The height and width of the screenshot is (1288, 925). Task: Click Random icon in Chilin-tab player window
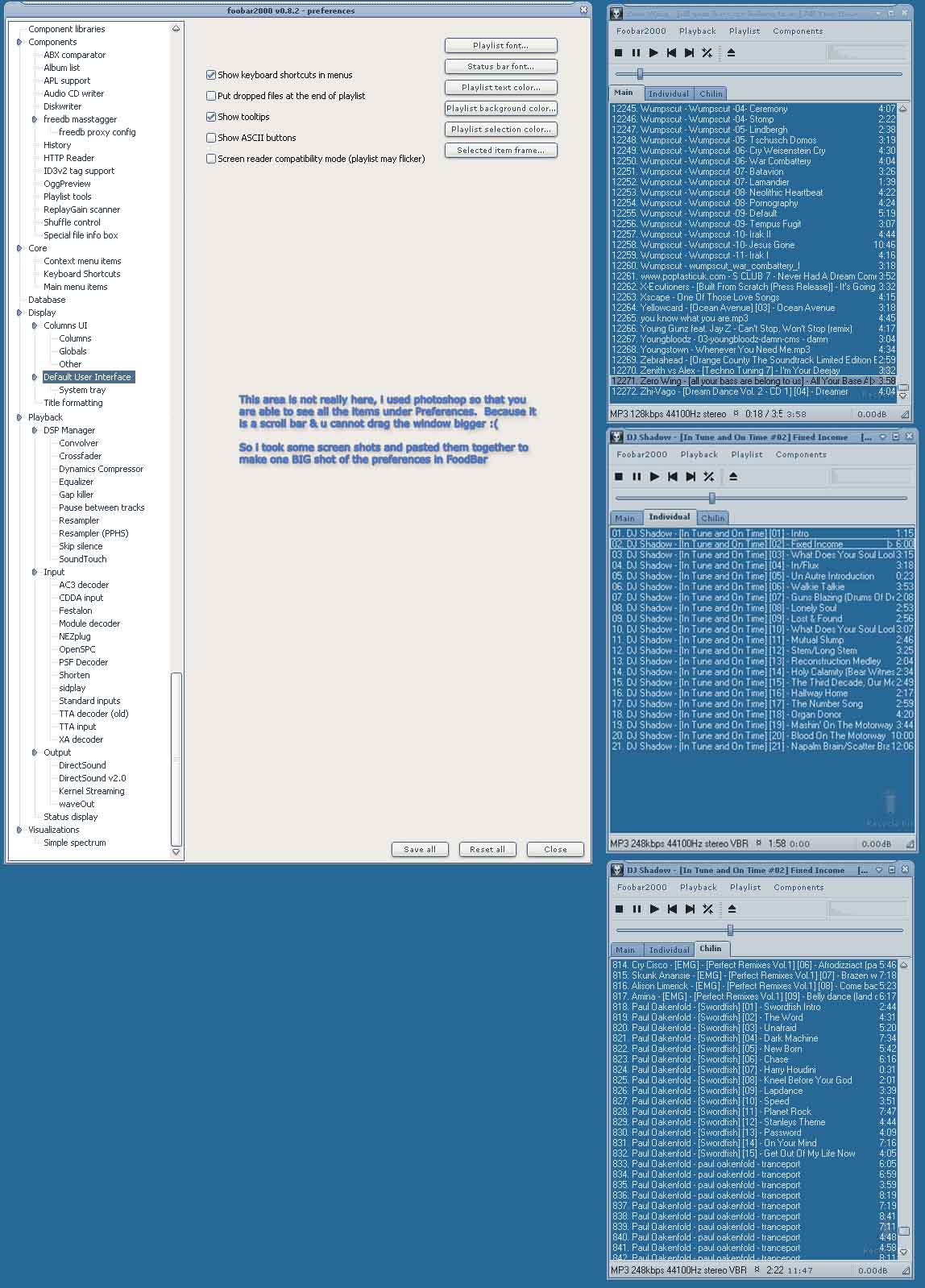(x=707, y=909)
